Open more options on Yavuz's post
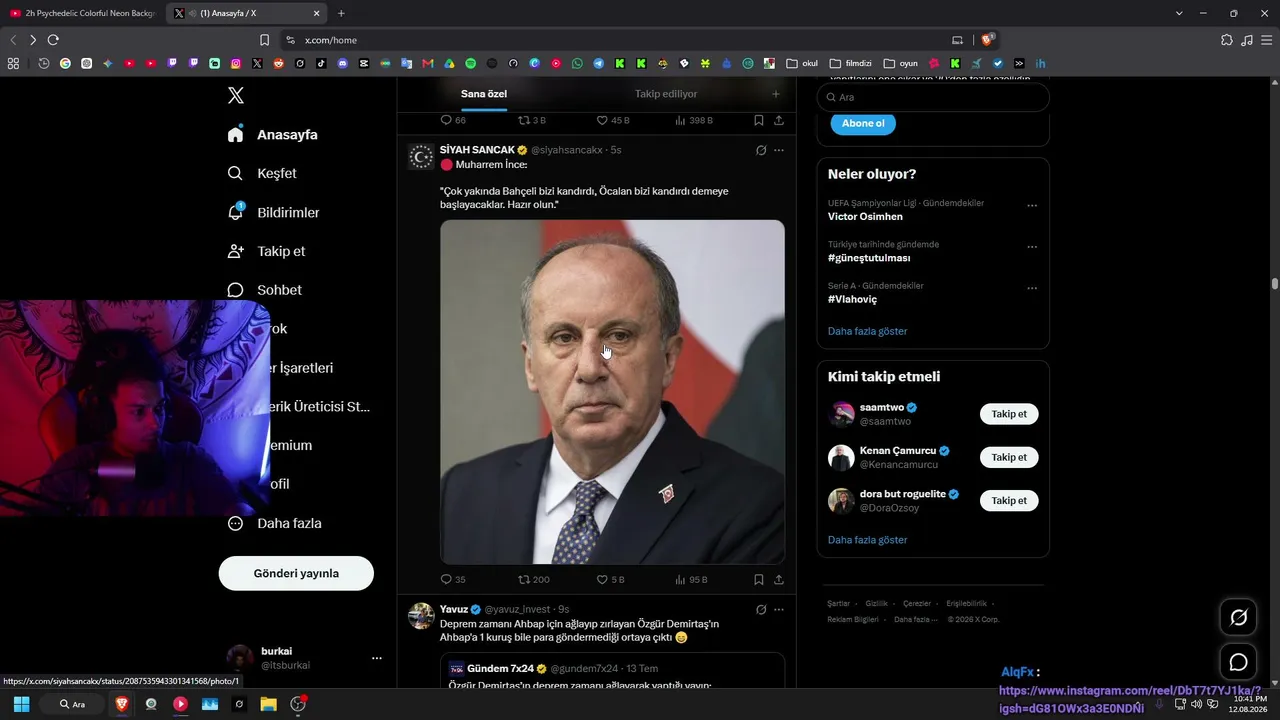The height and width of the screenshot is (720, 1280). coord(779,609)
